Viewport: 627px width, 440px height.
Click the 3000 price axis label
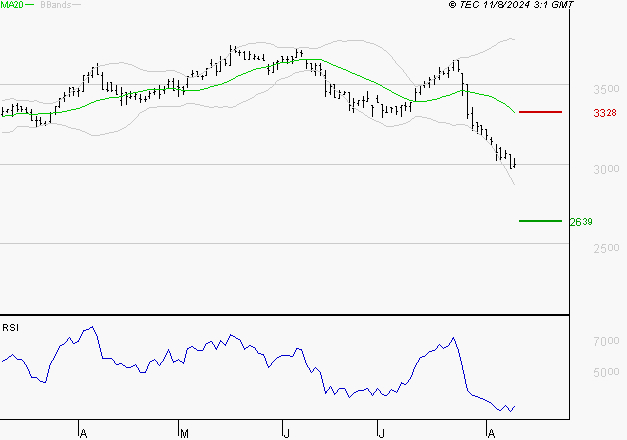[x=606, y=169]
